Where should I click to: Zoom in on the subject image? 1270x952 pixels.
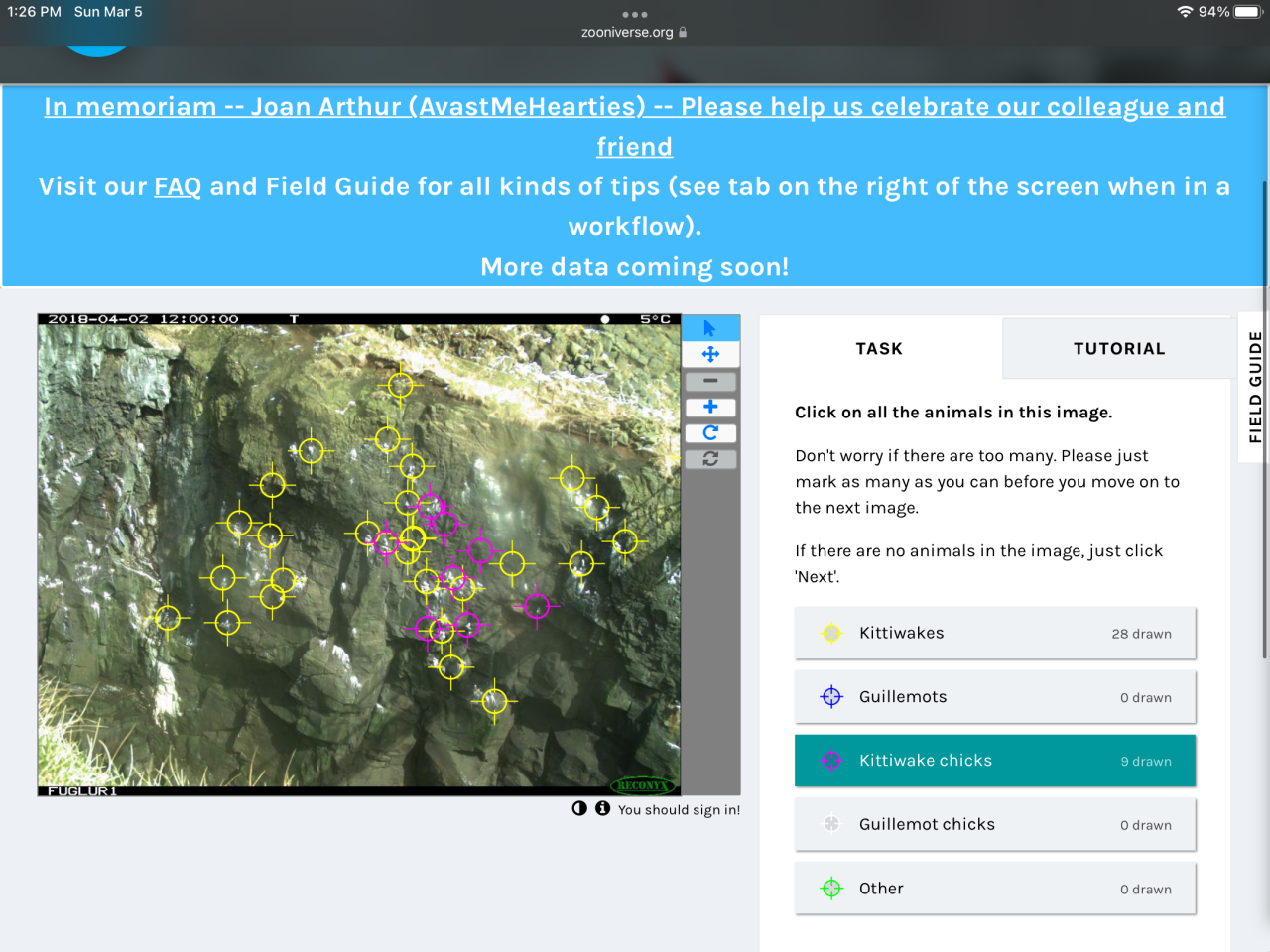click(x=710, y=407)
